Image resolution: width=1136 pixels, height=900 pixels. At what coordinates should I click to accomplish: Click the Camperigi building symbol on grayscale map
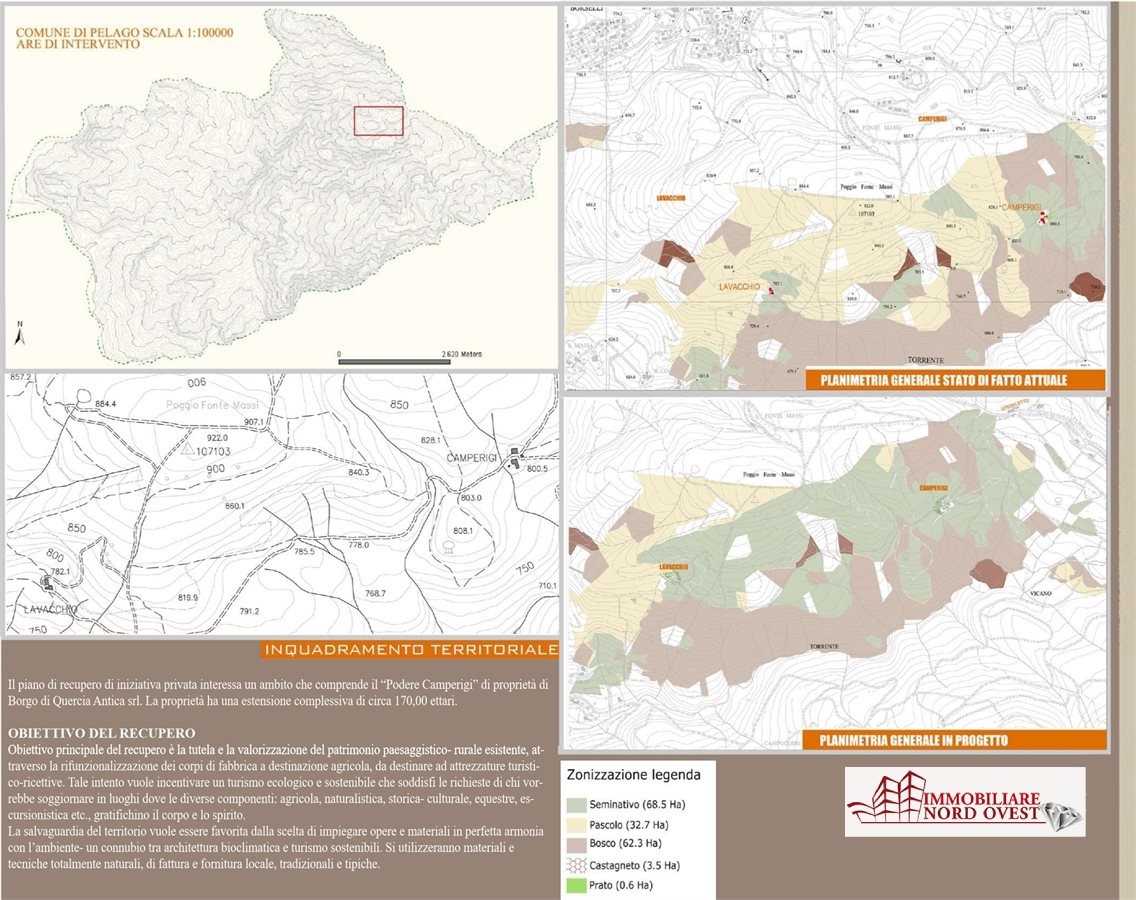[x=515, y=455]
